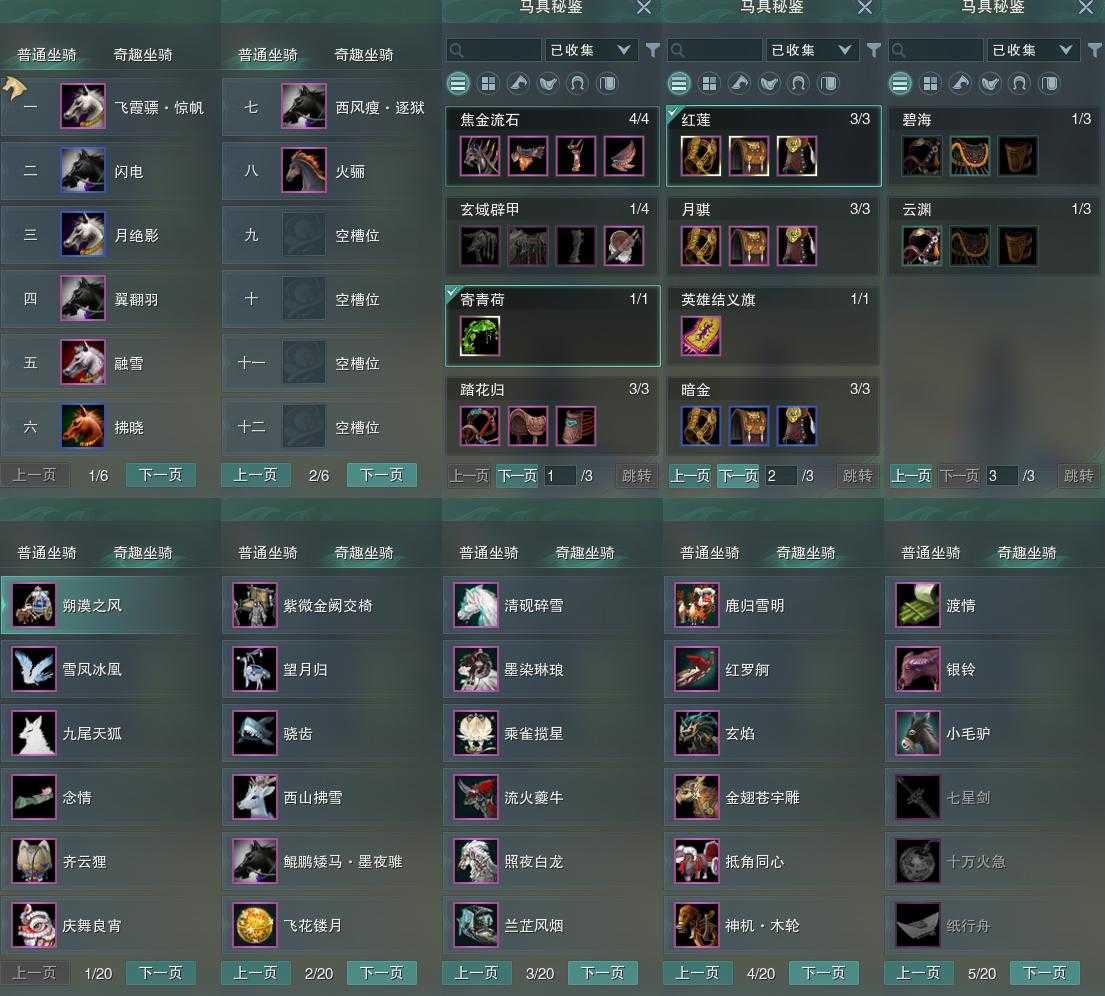Select the 飞霞骠·惊帆 horse icon
The height and width of the screenshot is (996, 1105).
(82, 106)
